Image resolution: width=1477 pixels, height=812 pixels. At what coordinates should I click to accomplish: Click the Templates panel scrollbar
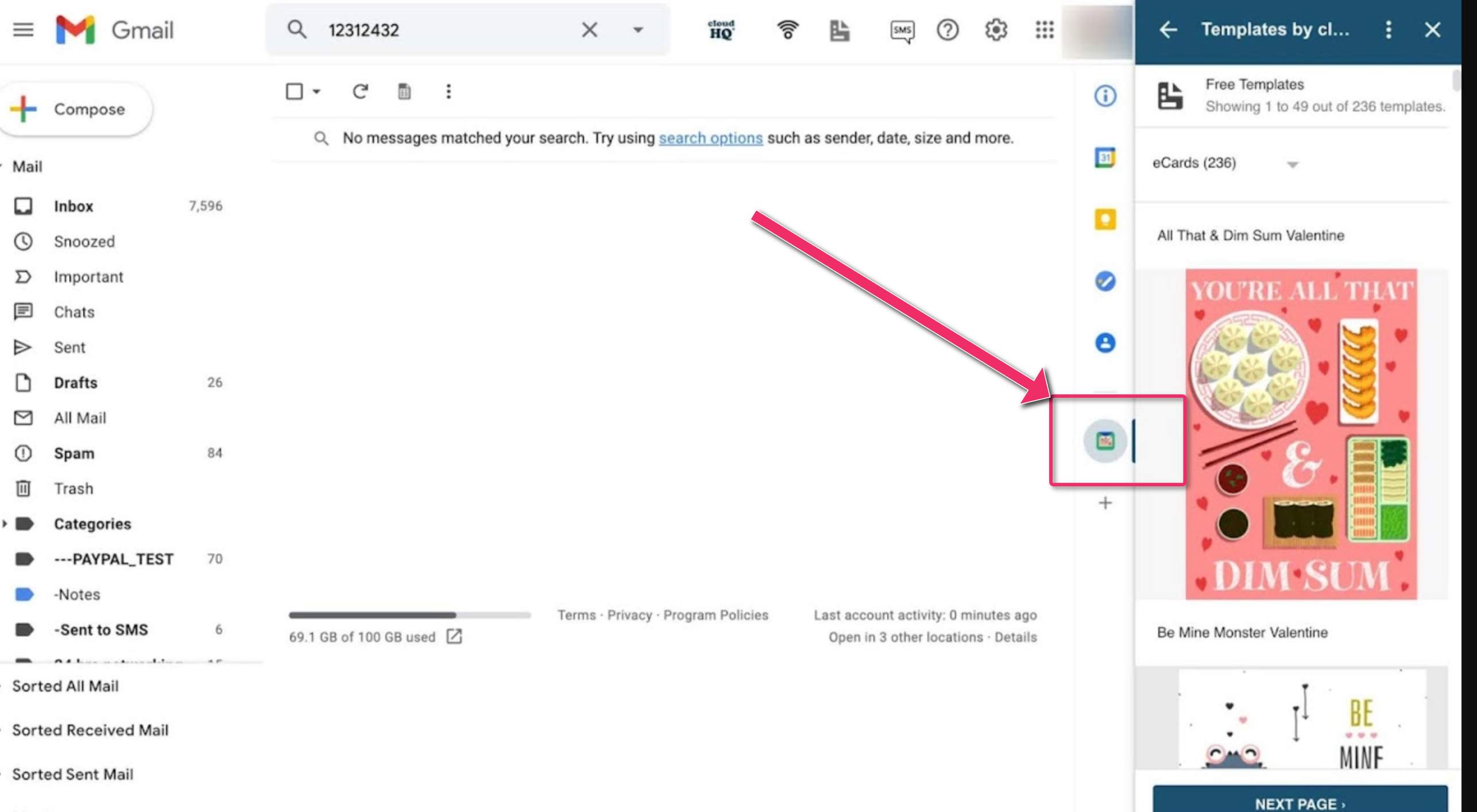pos(1456,81)
